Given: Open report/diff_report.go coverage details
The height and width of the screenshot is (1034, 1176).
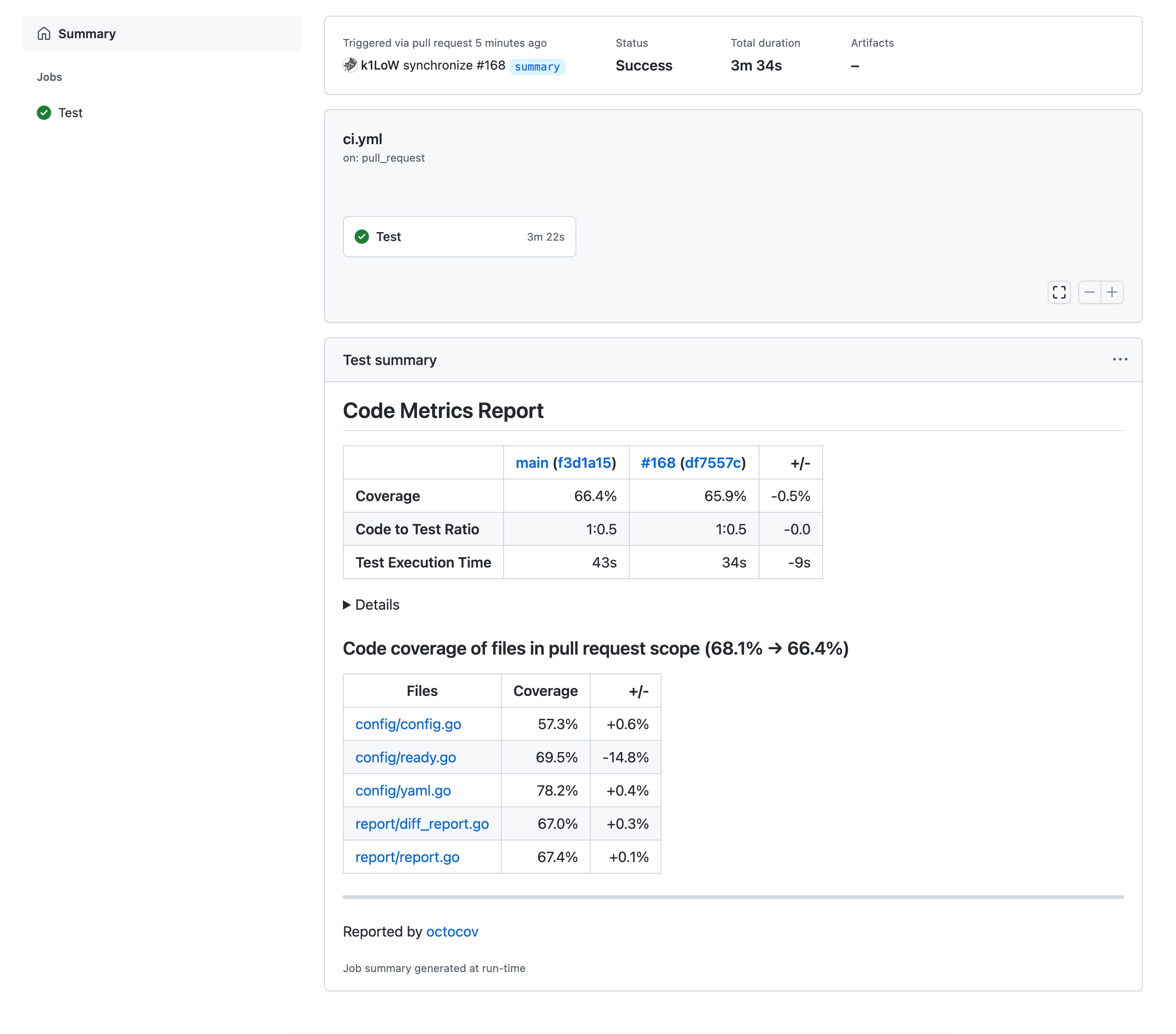Looking at the screenshot, I should point(422,823).
